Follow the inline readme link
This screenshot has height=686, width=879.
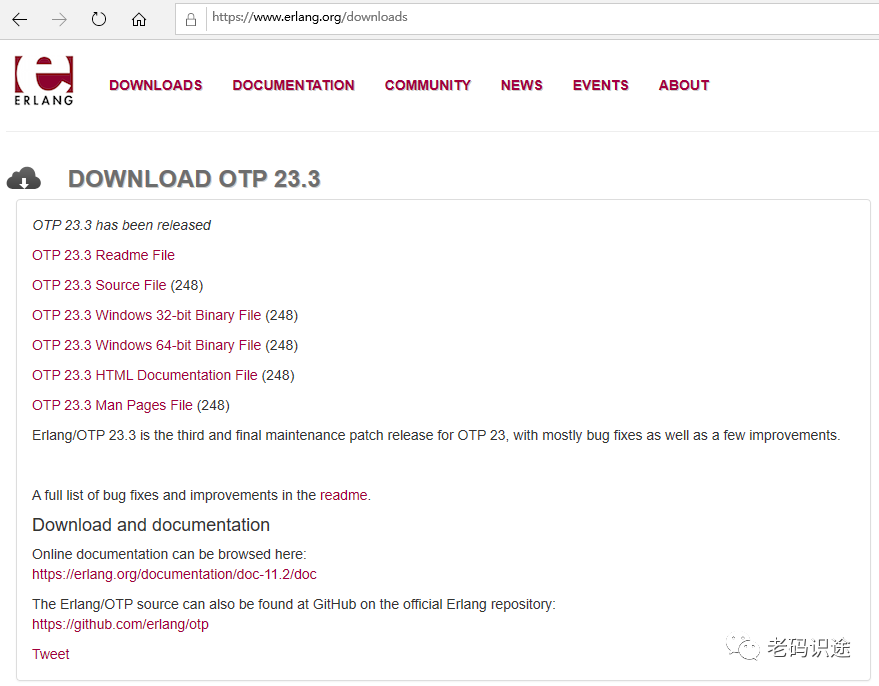click(x=344, y=495)
